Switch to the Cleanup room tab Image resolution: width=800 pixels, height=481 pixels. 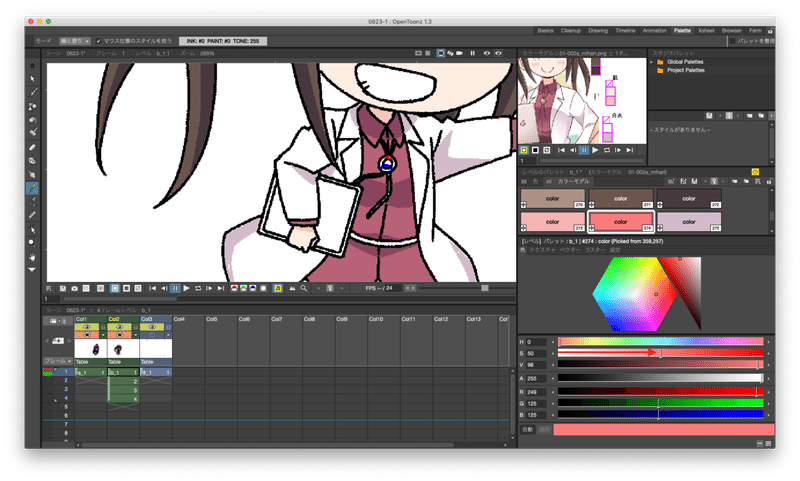570,31
